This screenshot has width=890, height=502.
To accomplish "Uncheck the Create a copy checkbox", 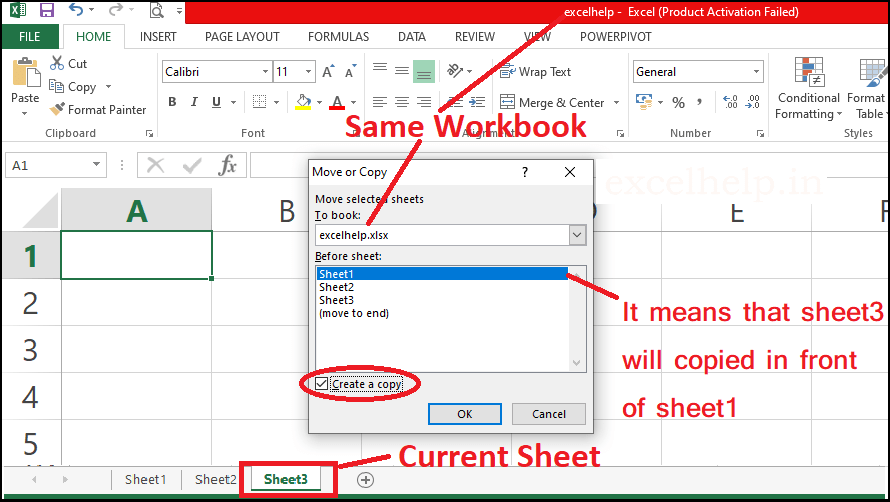I will pyautogui.click(x=321, y=384).
